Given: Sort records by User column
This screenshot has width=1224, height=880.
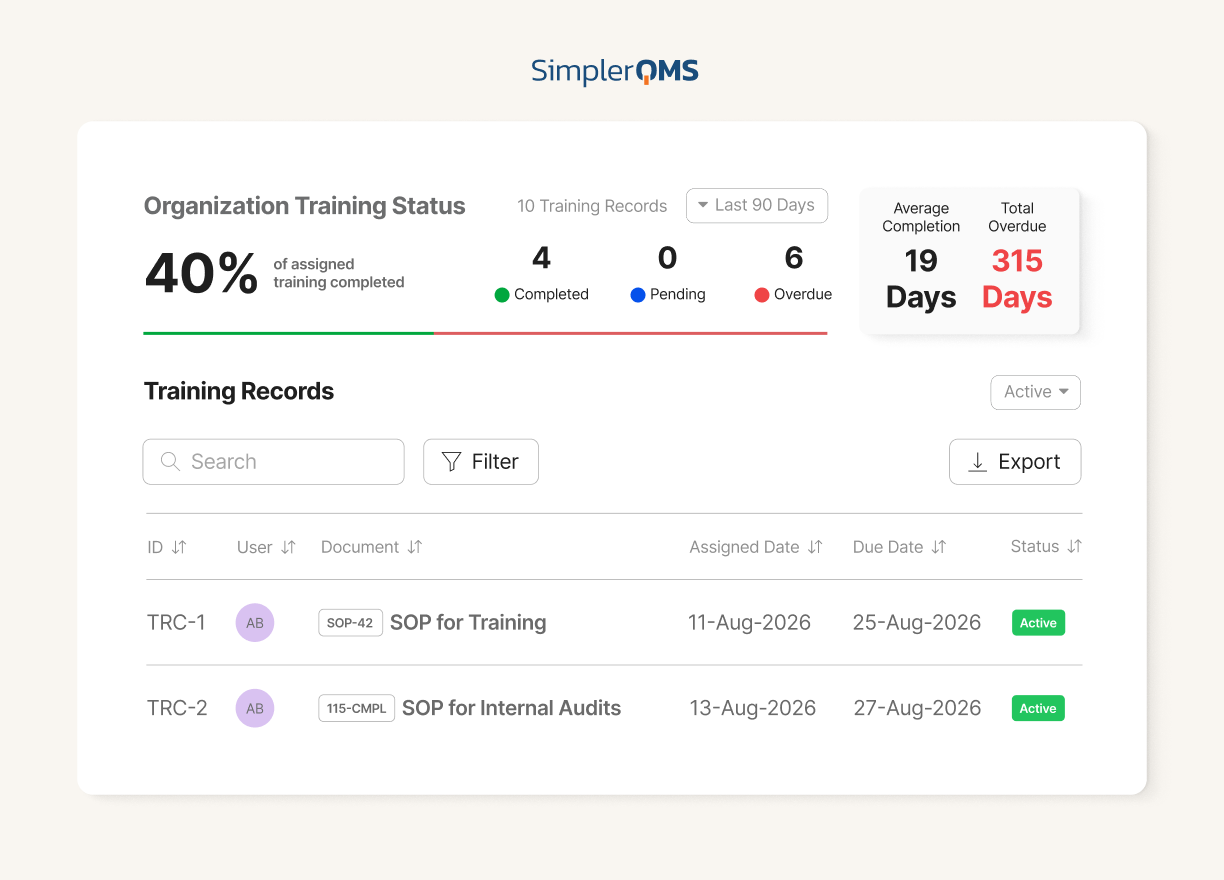Looking at the screenshot, I should (x=288, y=547).
